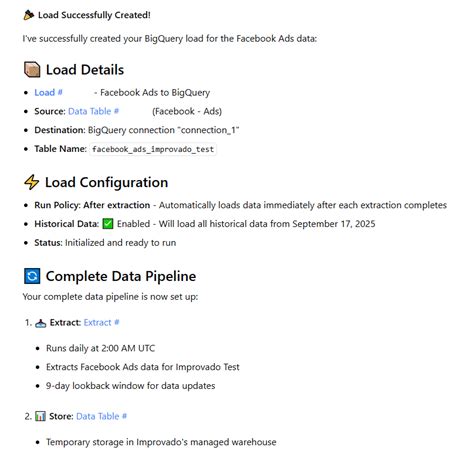This screenshot has height=454, width=474.
Task: Open the Data Table # source link
Action: [93, 111]
